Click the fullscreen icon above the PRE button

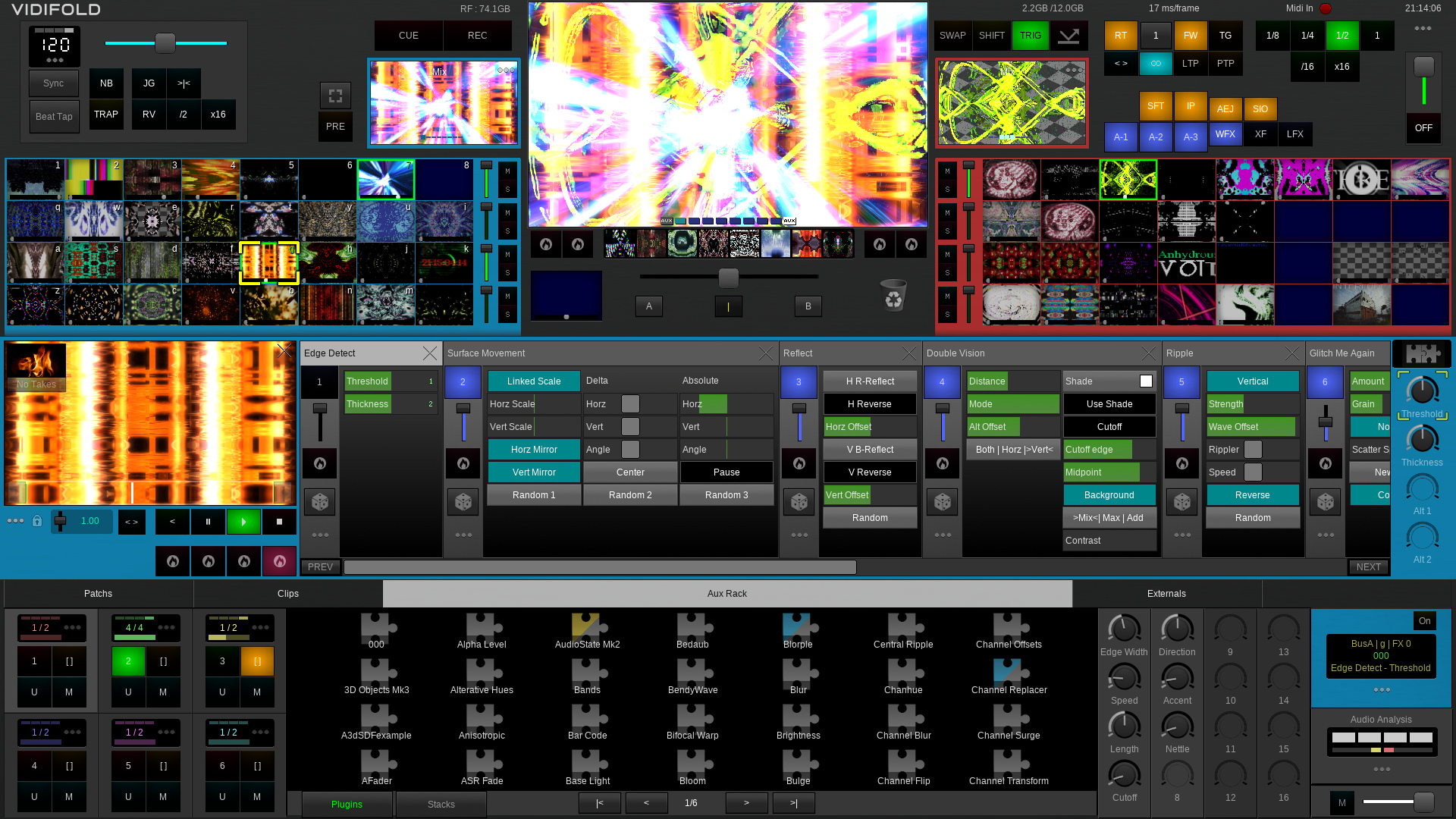click(x=335, y=96)
